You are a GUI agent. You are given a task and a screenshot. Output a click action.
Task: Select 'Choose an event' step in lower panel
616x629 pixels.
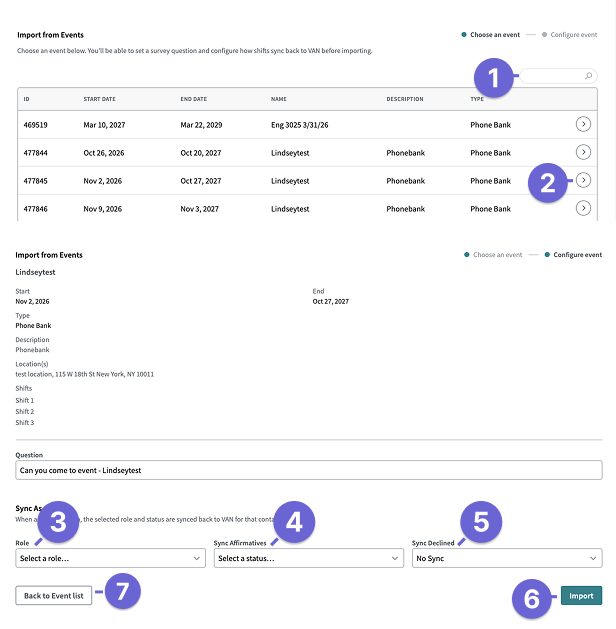(x=493, y=255)
